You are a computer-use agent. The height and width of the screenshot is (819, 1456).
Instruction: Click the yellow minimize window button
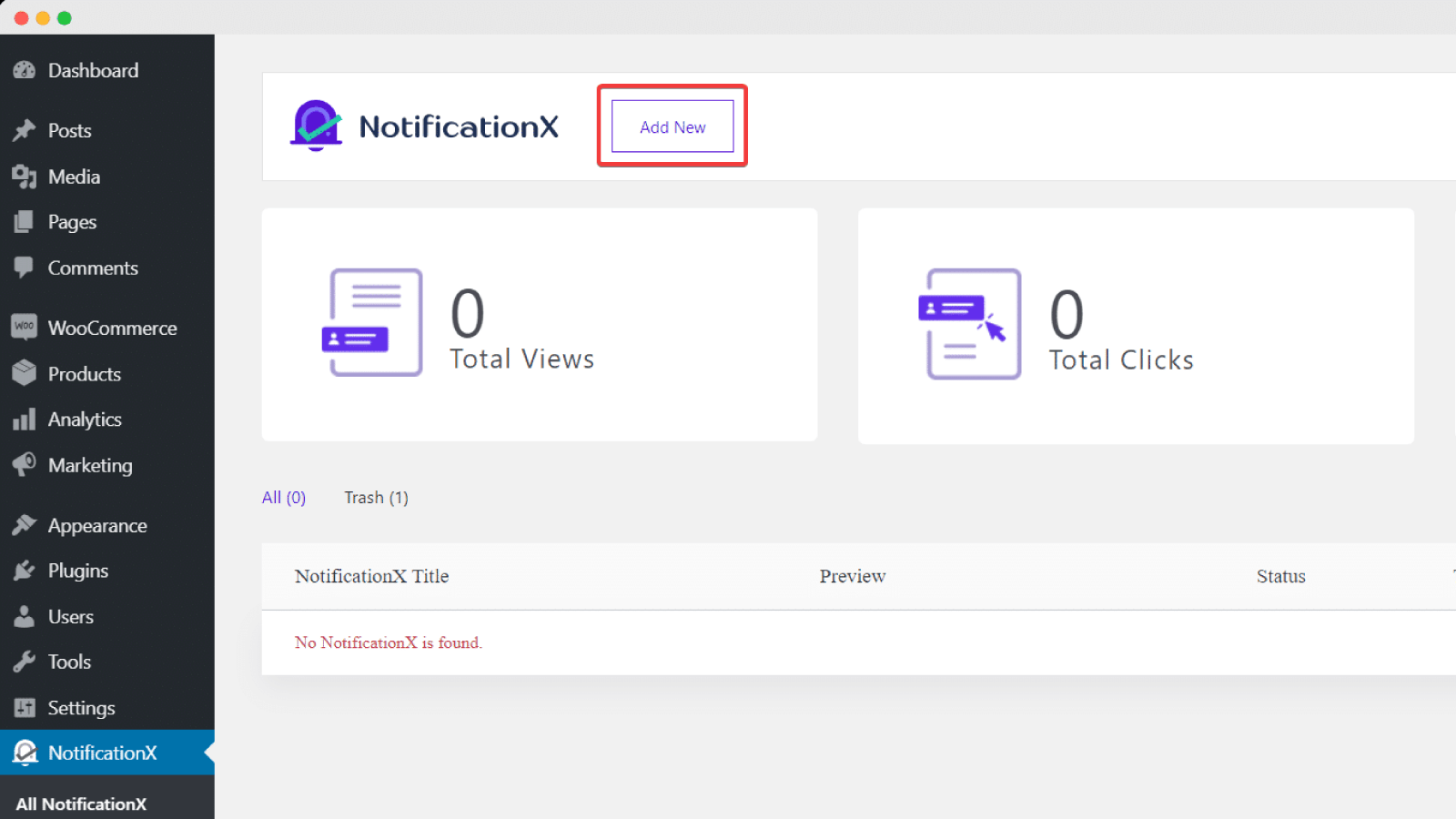43,18
